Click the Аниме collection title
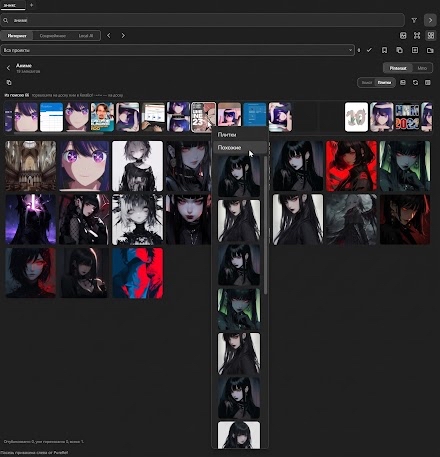The height and width of the screenshot is (457, 440). click(24, 66)
